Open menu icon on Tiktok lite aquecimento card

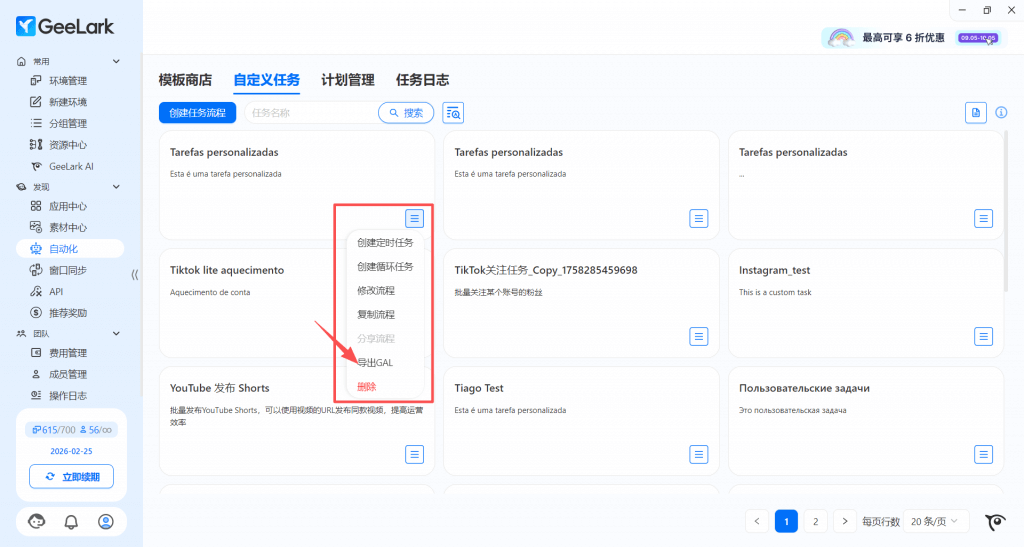click(x=415, y=336)
